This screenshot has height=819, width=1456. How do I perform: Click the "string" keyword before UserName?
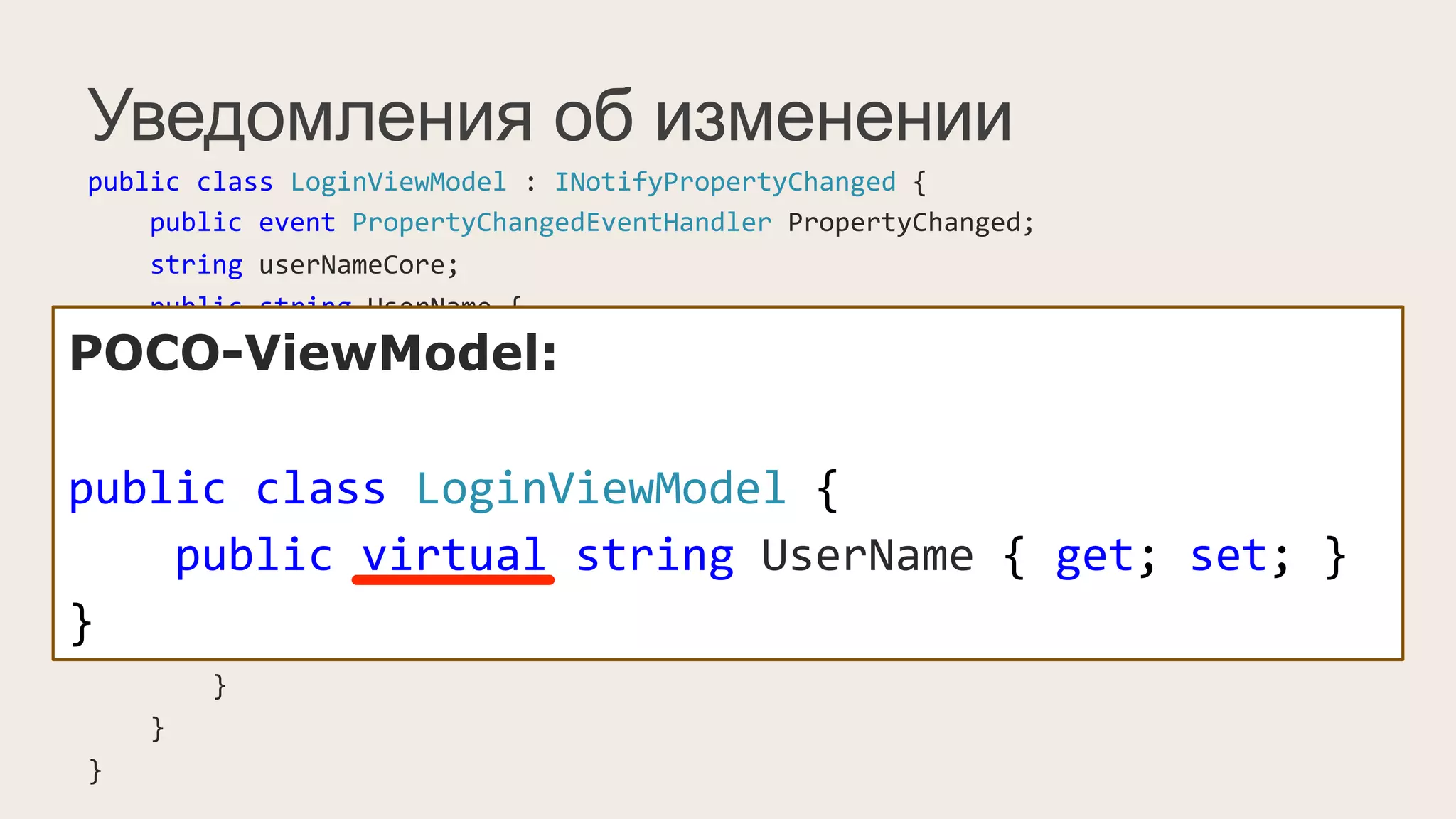pyautogui.click(x=655, y=557)
